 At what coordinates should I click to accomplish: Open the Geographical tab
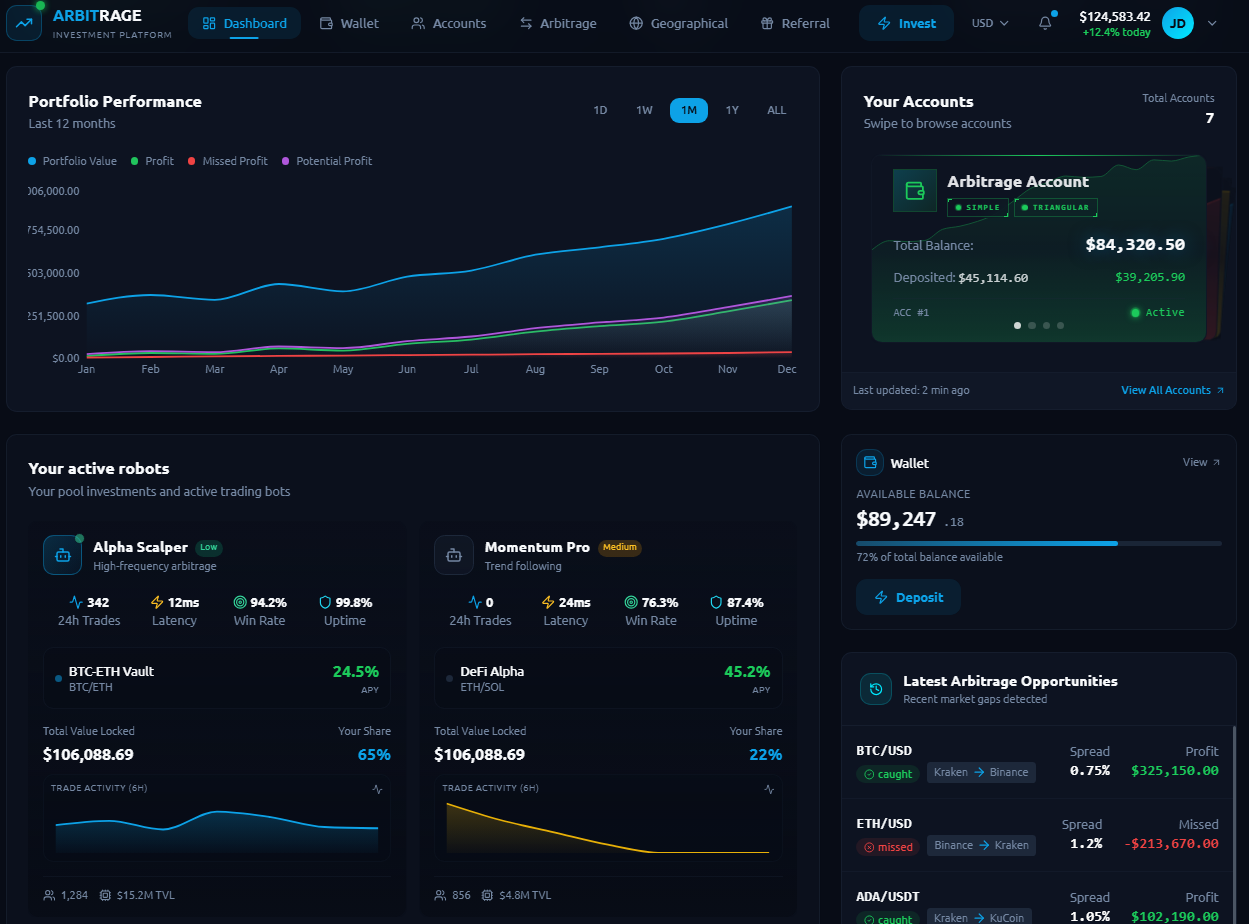coord(679,23)
